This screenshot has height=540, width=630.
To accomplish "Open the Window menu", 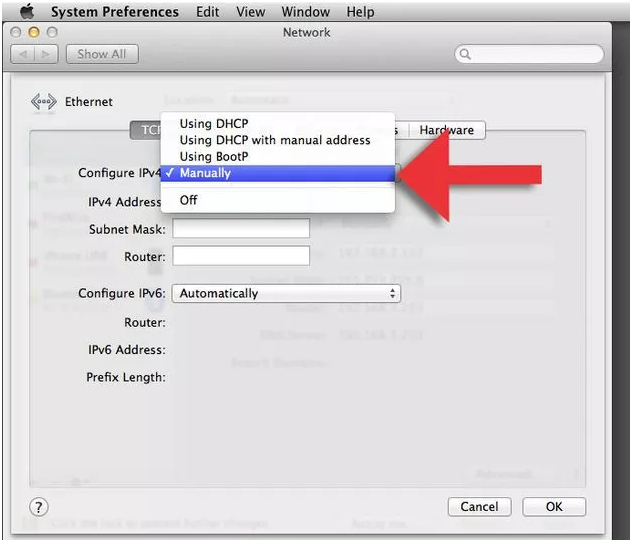I will [x=305, y=12].
